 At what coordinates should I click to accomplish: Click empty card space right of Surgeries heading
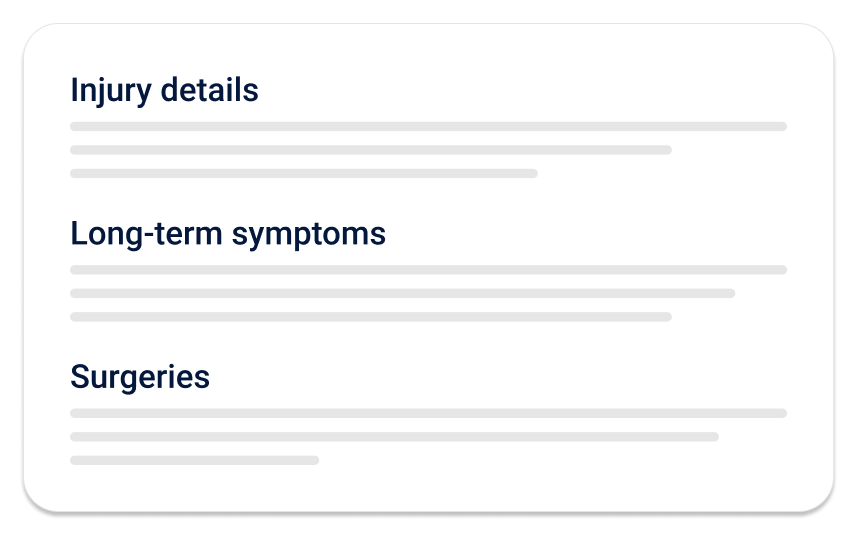point(500,378)
